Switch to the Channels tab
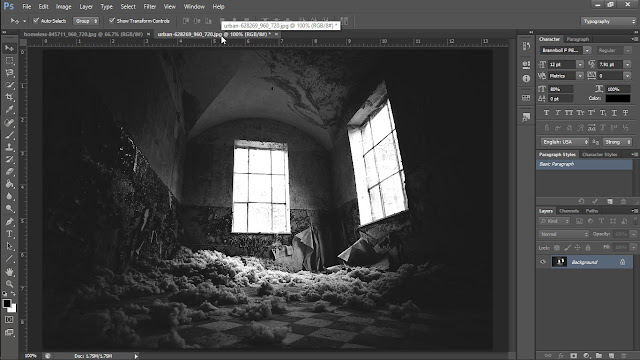 pyautogui.click(x=569, y=211)
